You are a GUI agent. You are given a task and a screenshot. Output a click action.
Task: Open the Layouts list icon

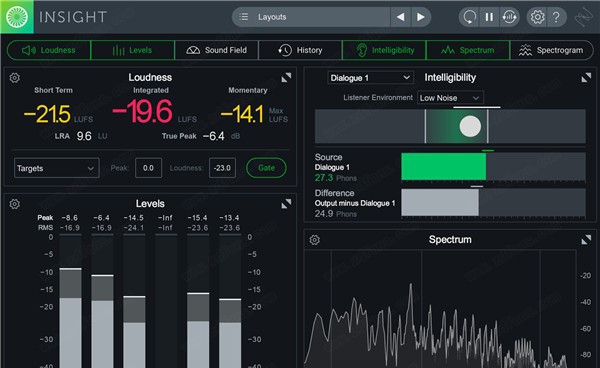[x=244, y=17]
